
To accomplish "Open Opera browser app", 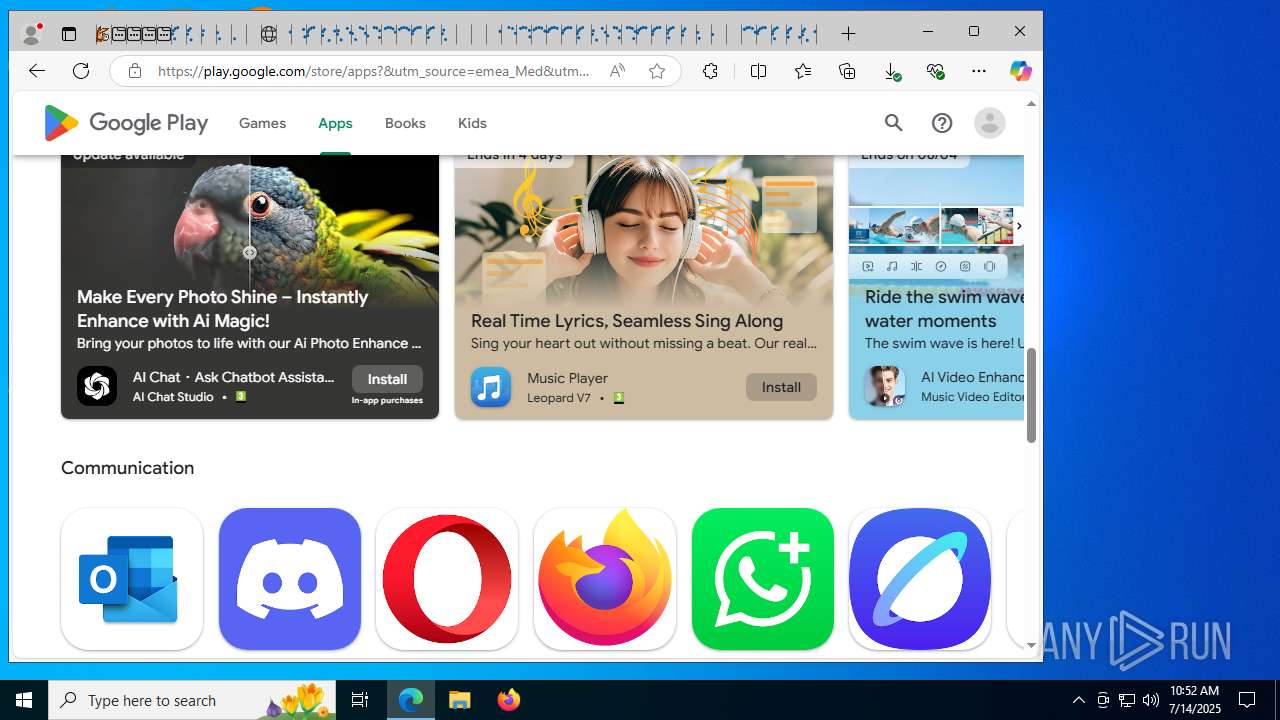I will (x=447, y=579).
